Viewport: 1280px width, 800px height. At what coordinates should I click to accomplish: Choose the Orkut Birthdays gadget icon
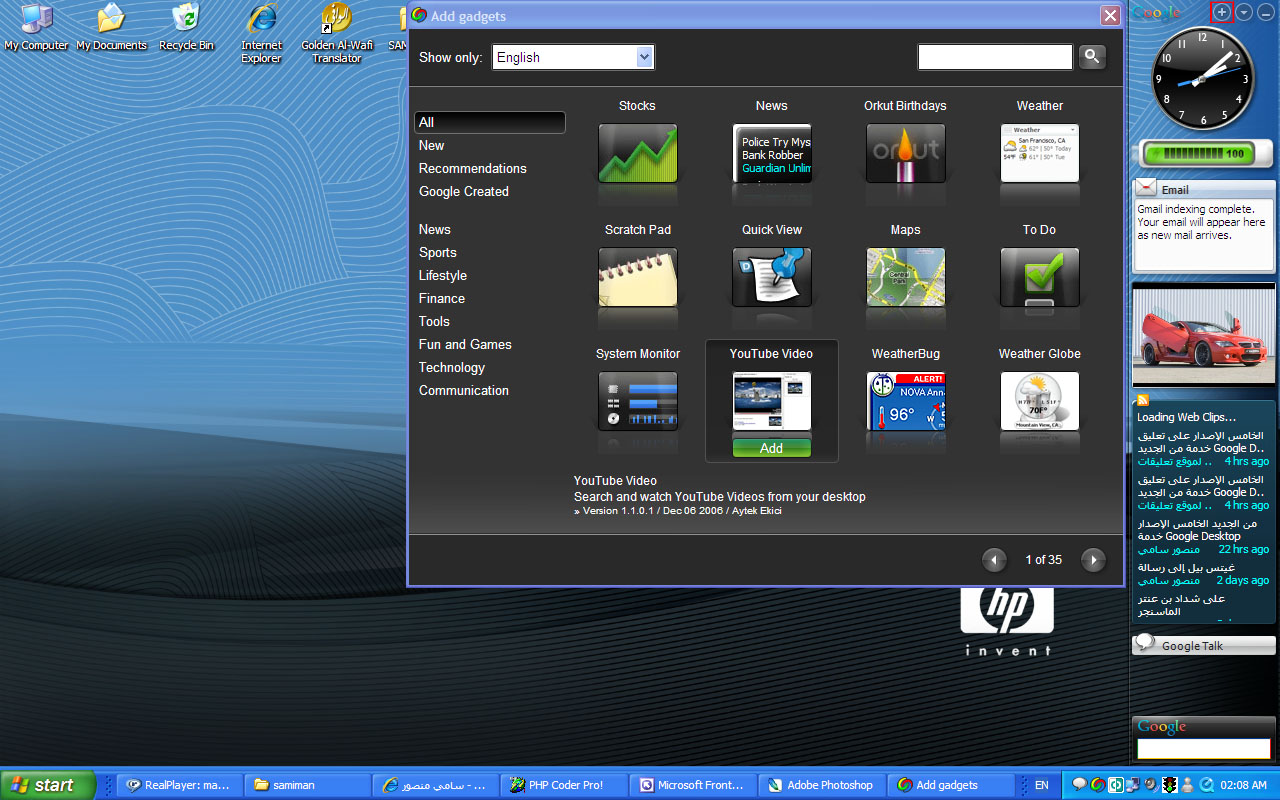906,153
